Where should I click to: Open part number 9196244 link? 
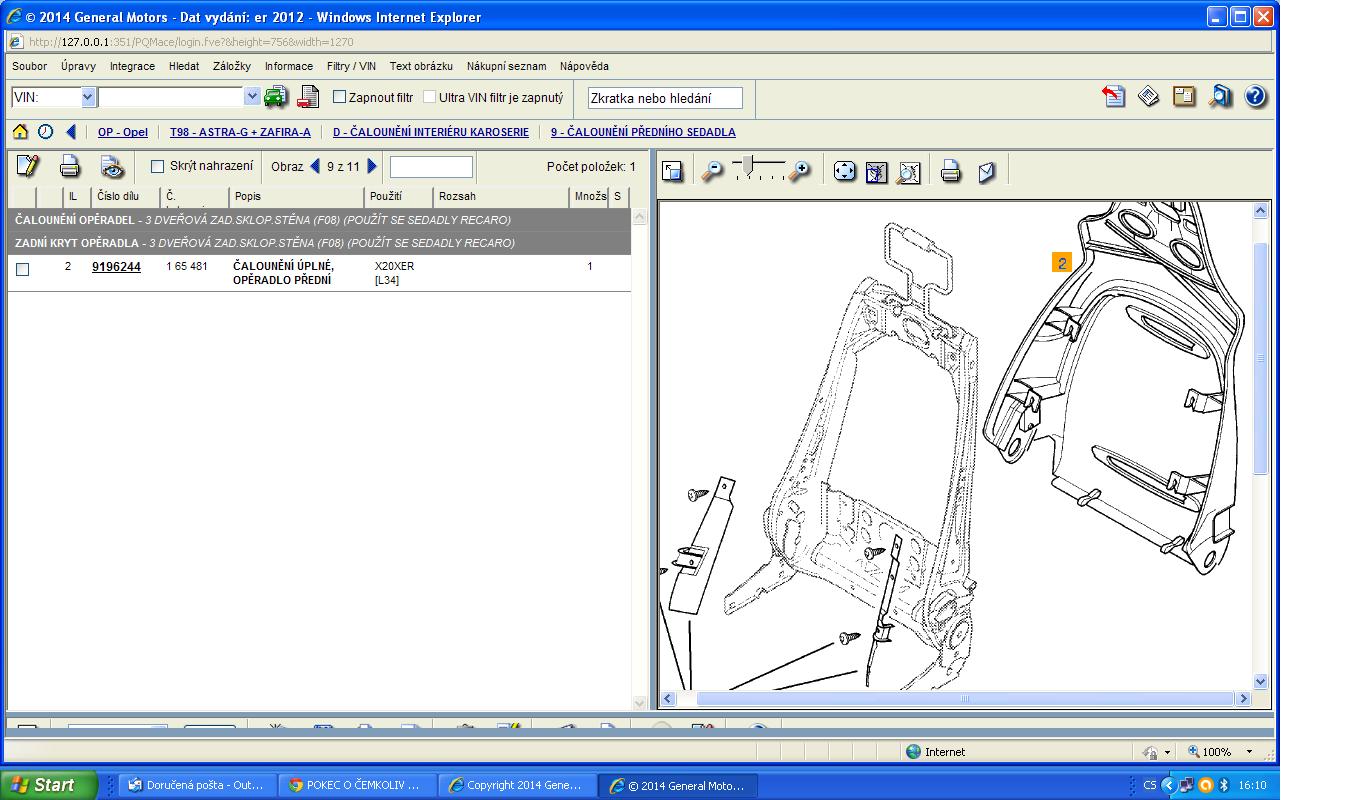click(116, 267)
